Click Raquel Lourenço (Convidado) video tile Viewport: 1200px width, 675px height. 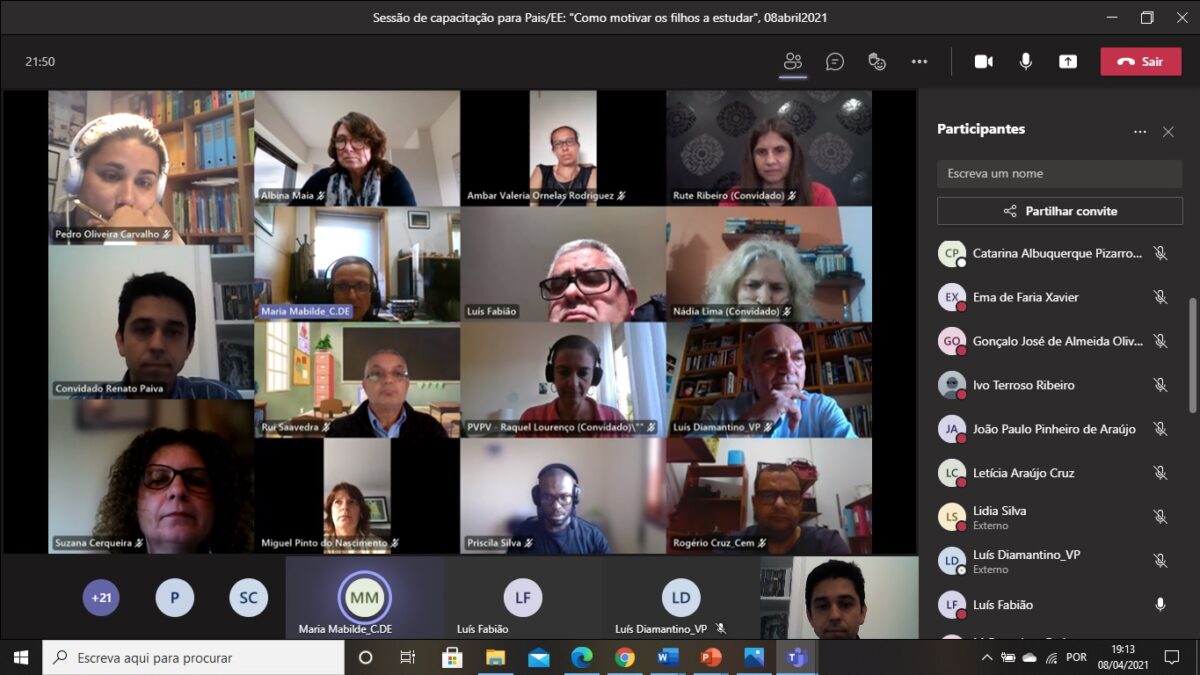[x=563, y=380]
